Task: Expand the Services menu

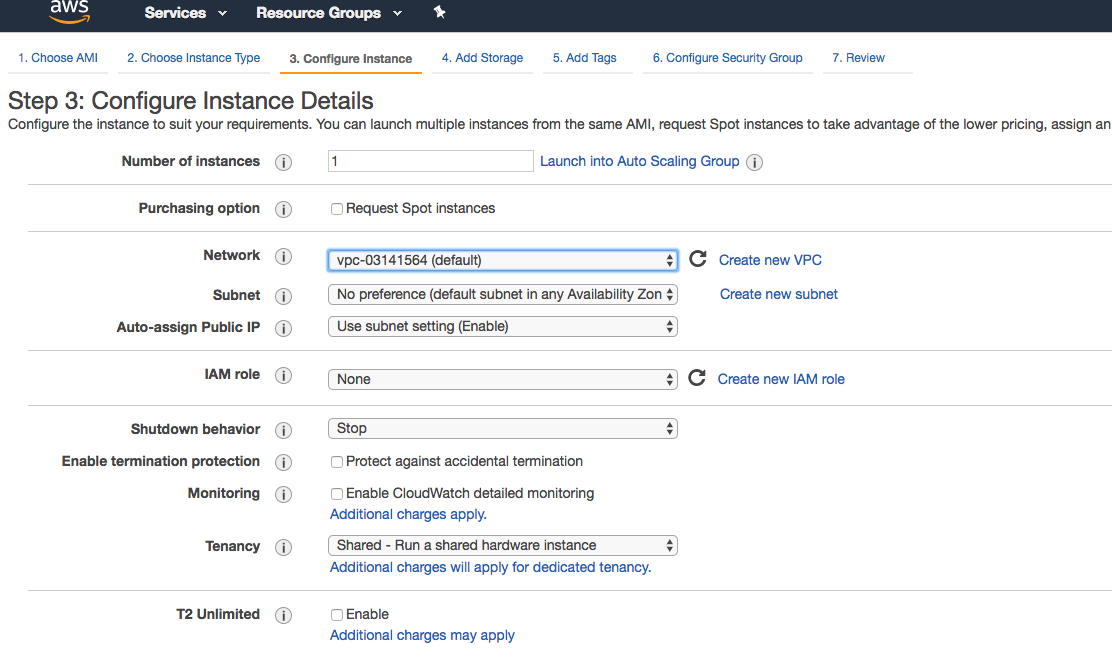Action: [x=185, y=13]
